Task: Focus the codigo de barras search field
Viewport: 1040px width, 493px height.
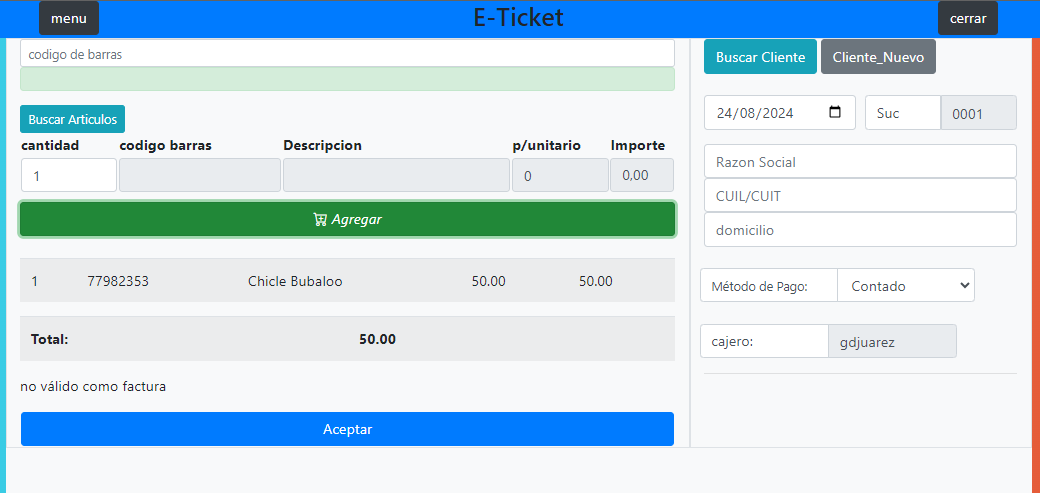Action: (x=347, y=54)
